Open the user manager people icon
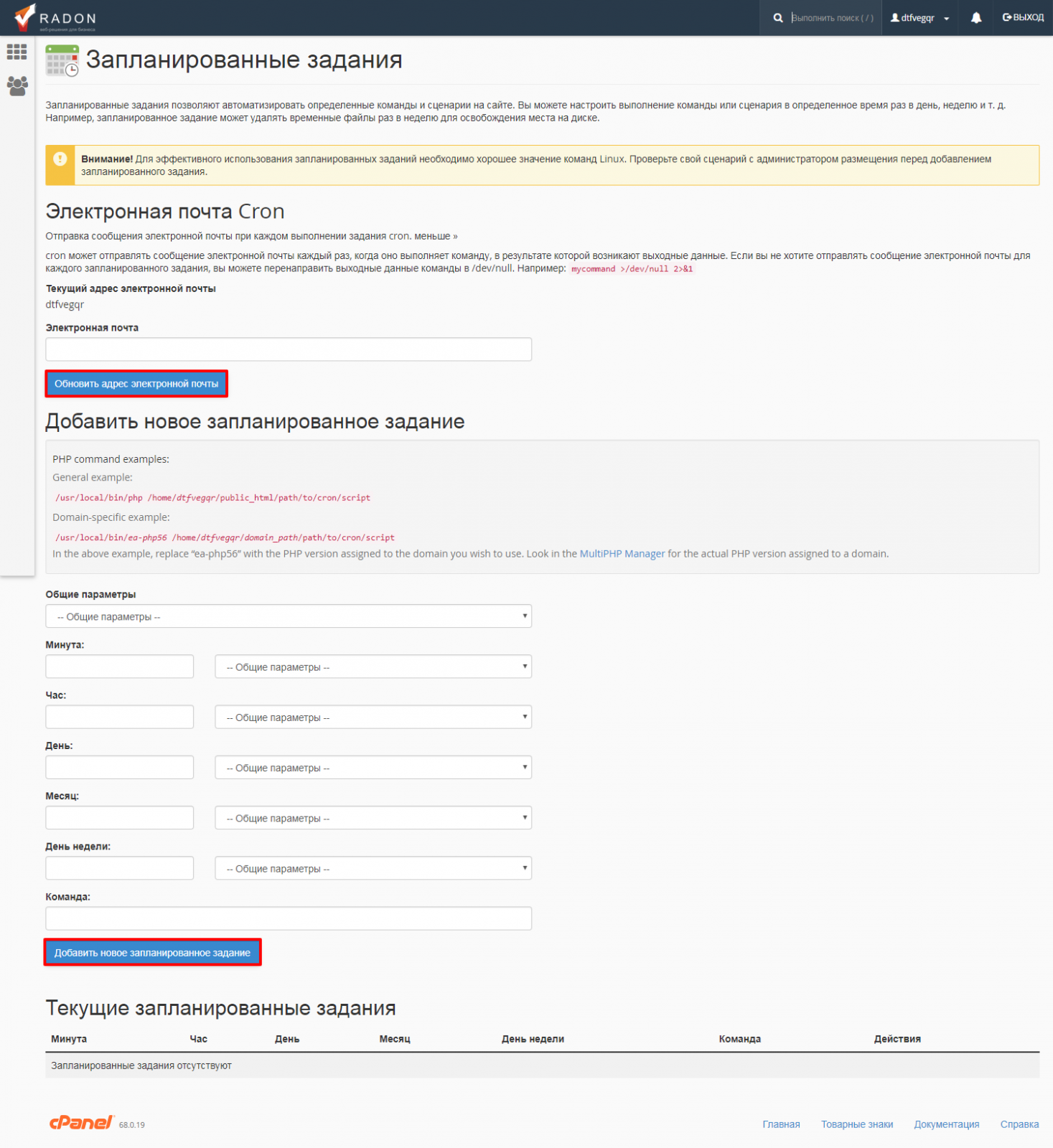Viewport: 1053px width, 1148px height. pos(17,86)
